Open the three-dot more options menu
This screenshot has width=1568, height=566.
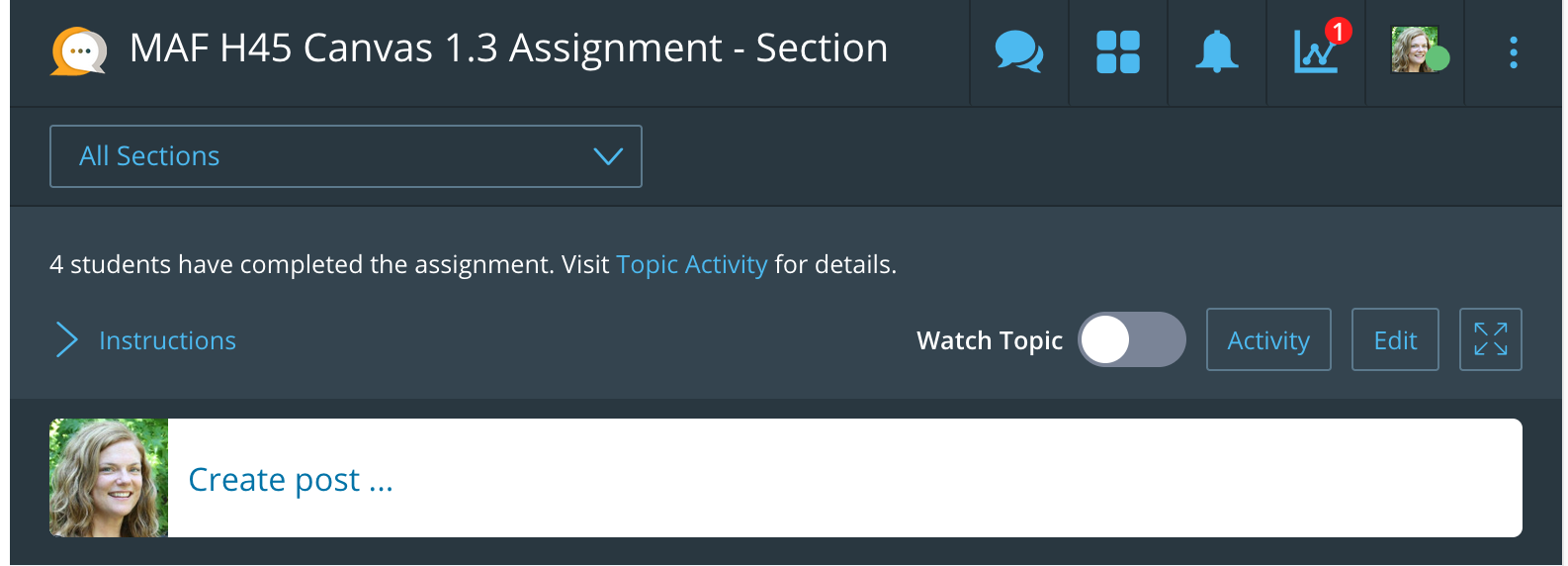(x=1514, y=52)
